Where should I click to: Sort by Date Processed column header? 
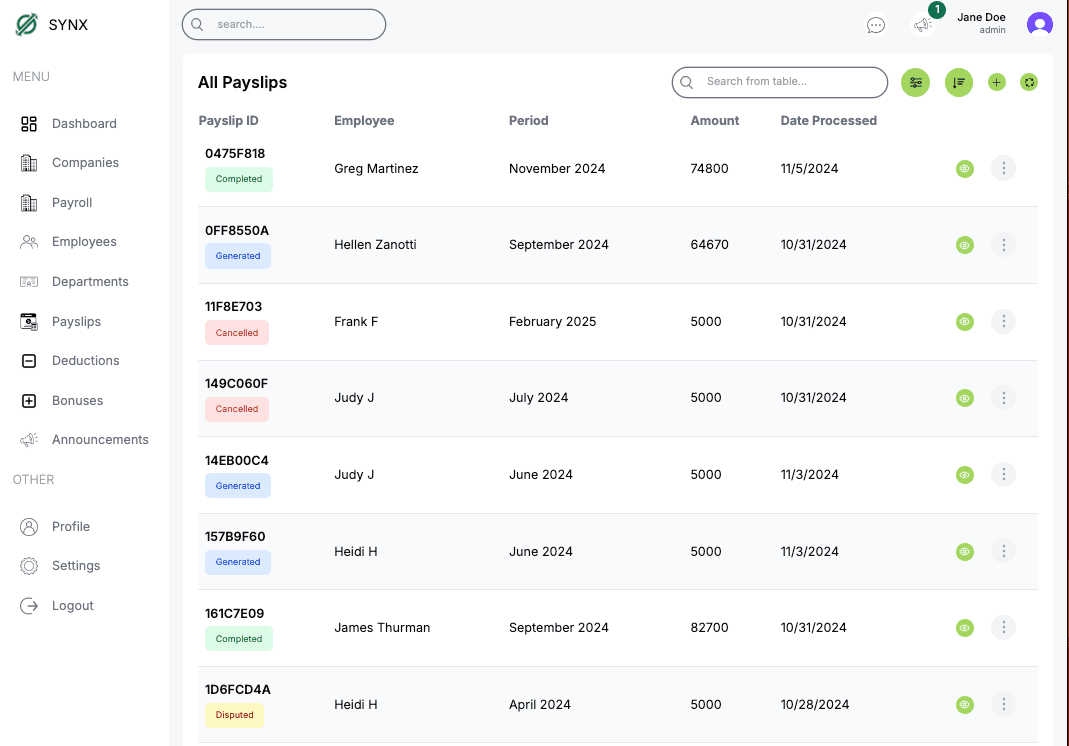(x=828, y=121)
